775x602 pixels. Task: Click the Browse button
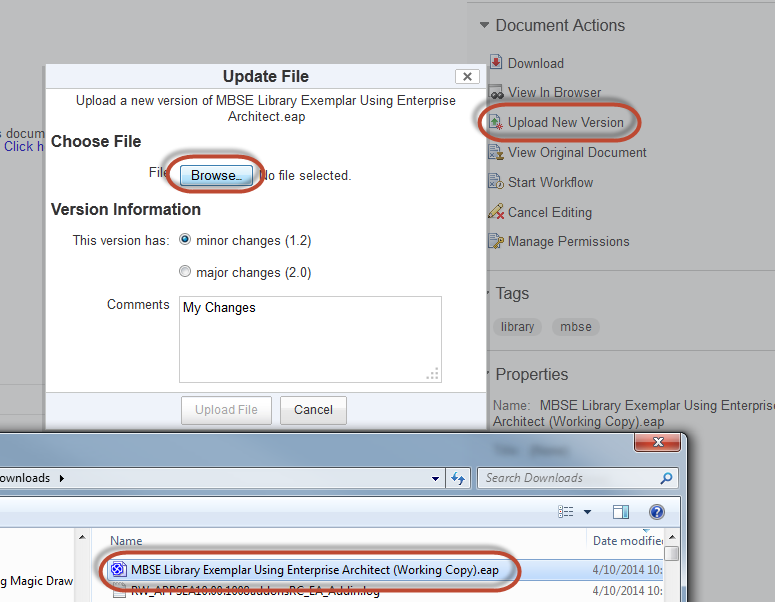click(x=216, y=175)
